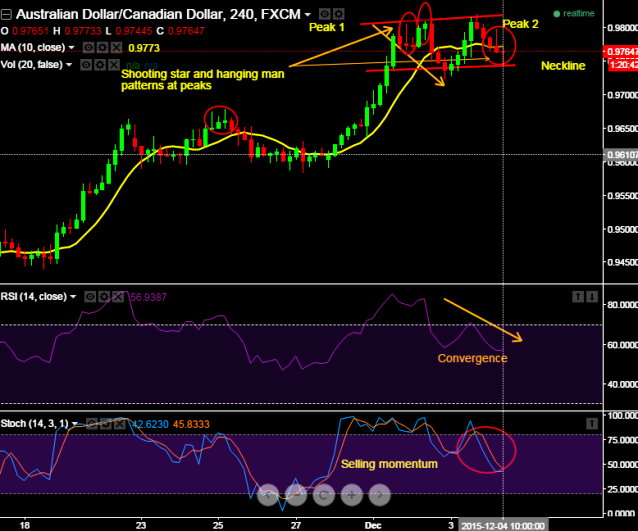Move the RSI pane down

(x=592, y=297)
